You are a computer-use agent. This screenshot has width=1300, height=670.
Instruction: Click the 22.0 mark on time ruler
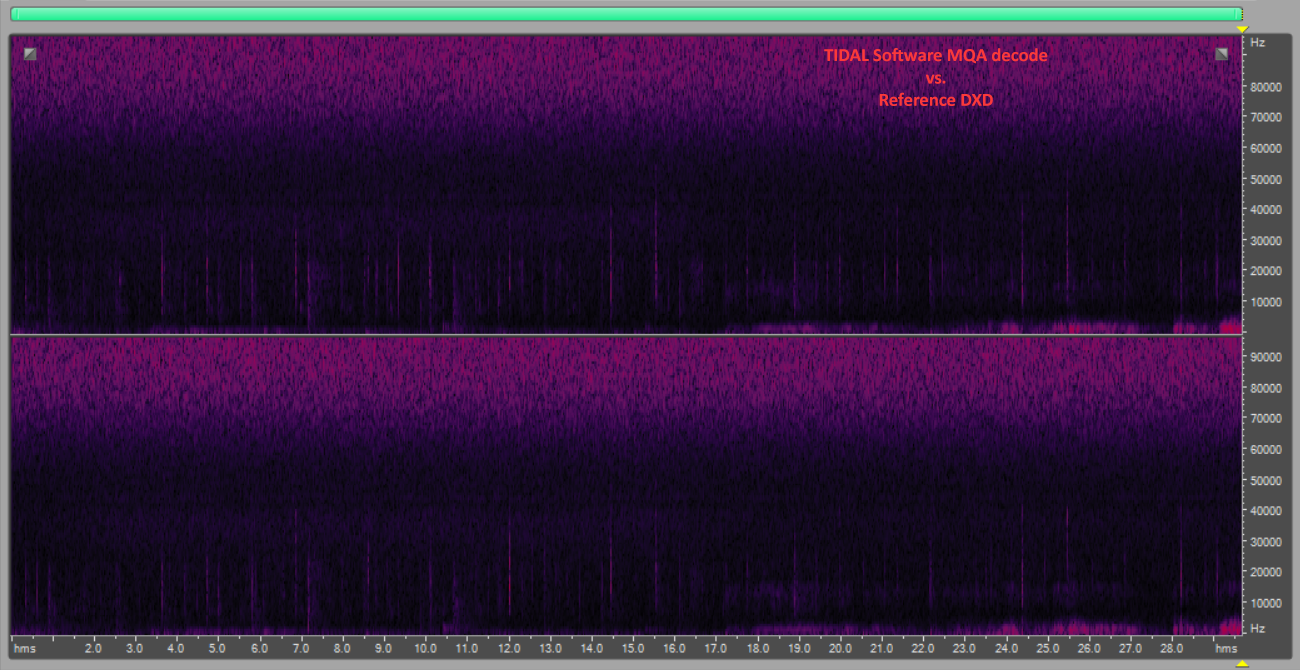click(922, 649)
